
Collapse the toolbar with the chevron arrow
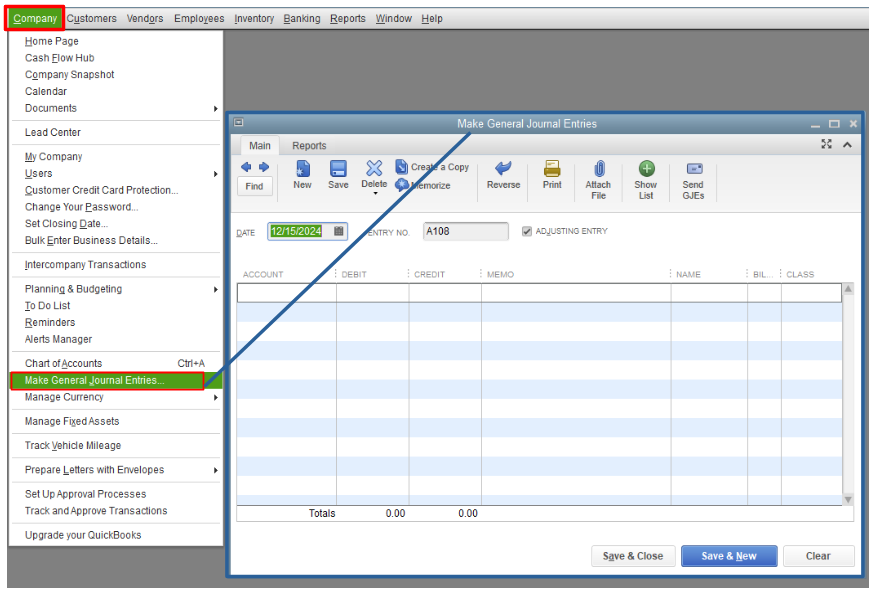pyautogui.click(x=846, y=144)
